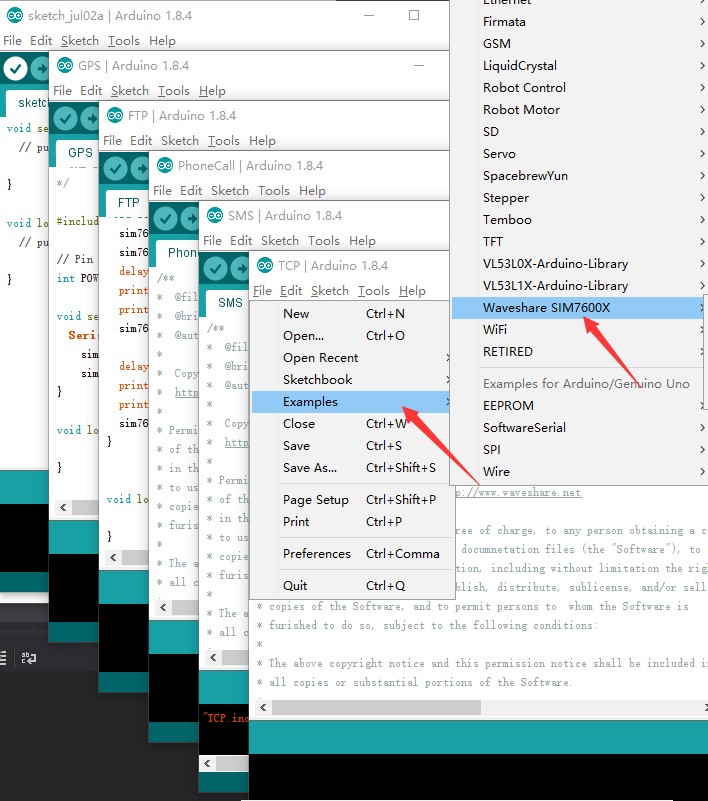708x801 pixels.
Task: Open SPI examples entry
Action: click(x=579, y=450)
